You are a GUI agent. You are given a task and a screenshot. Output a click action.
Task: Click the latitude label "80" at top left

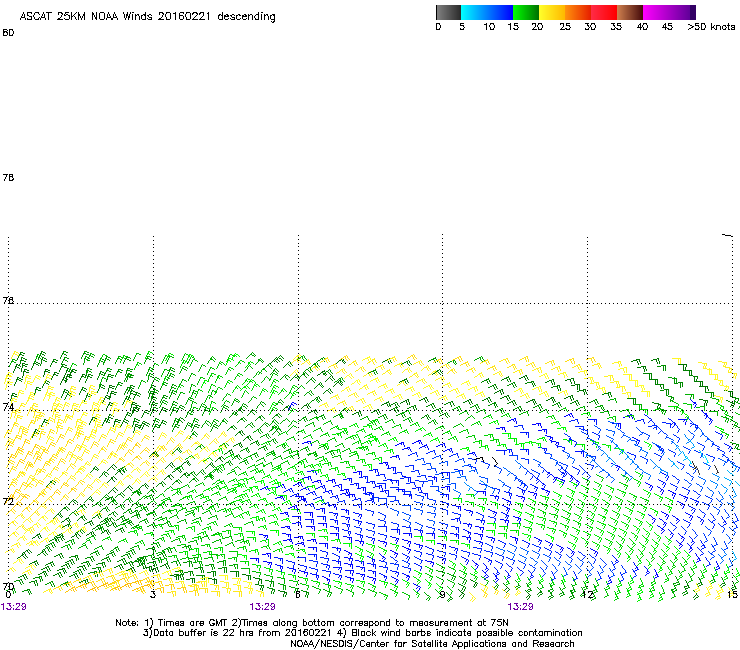(x=8, y=33)
